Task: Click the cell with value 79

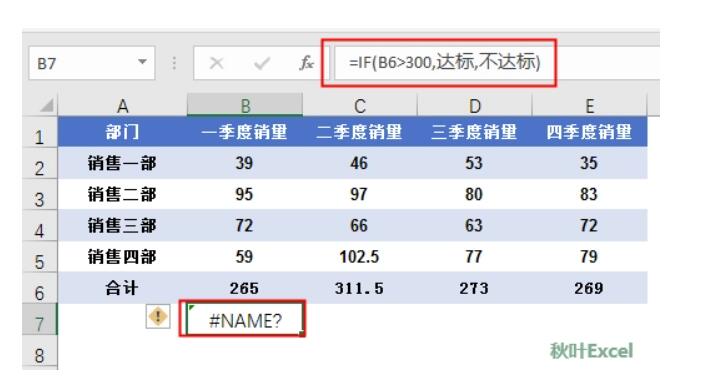Action: coord(589,257)
